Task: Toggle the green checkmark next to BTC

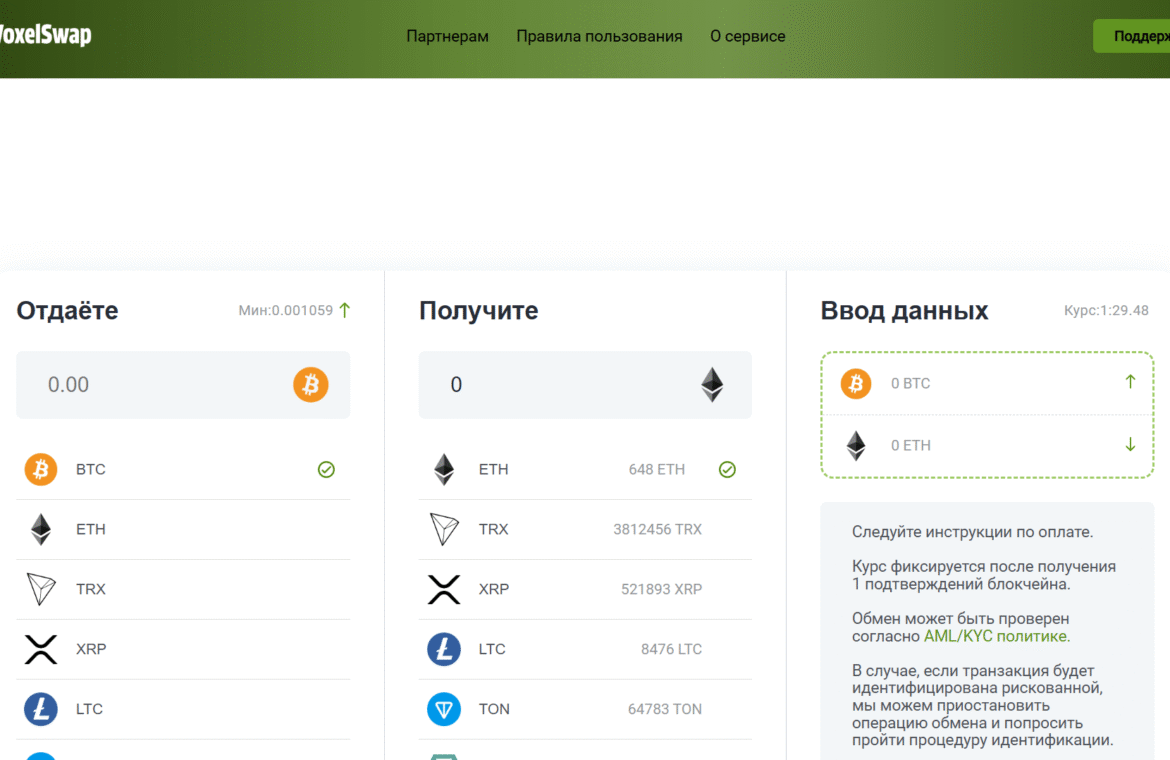Action: coord(326,469)
